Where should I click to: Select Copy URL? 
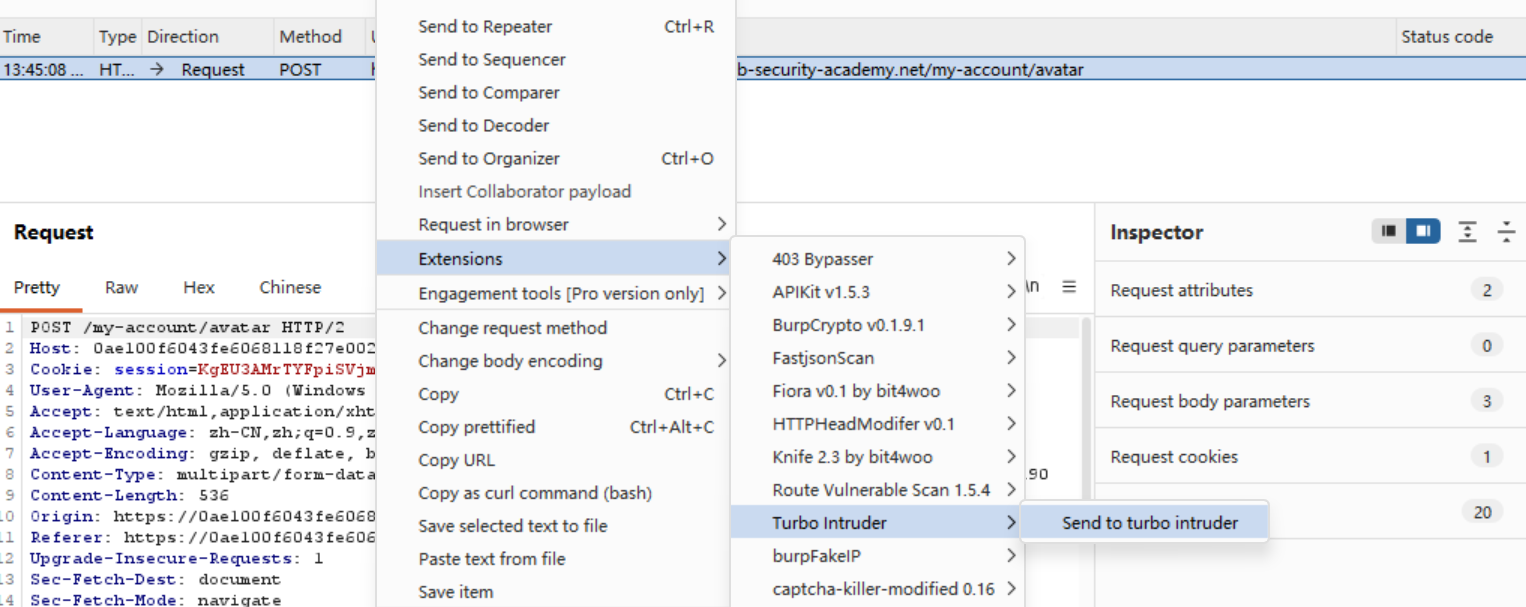(x=555, y=460)
